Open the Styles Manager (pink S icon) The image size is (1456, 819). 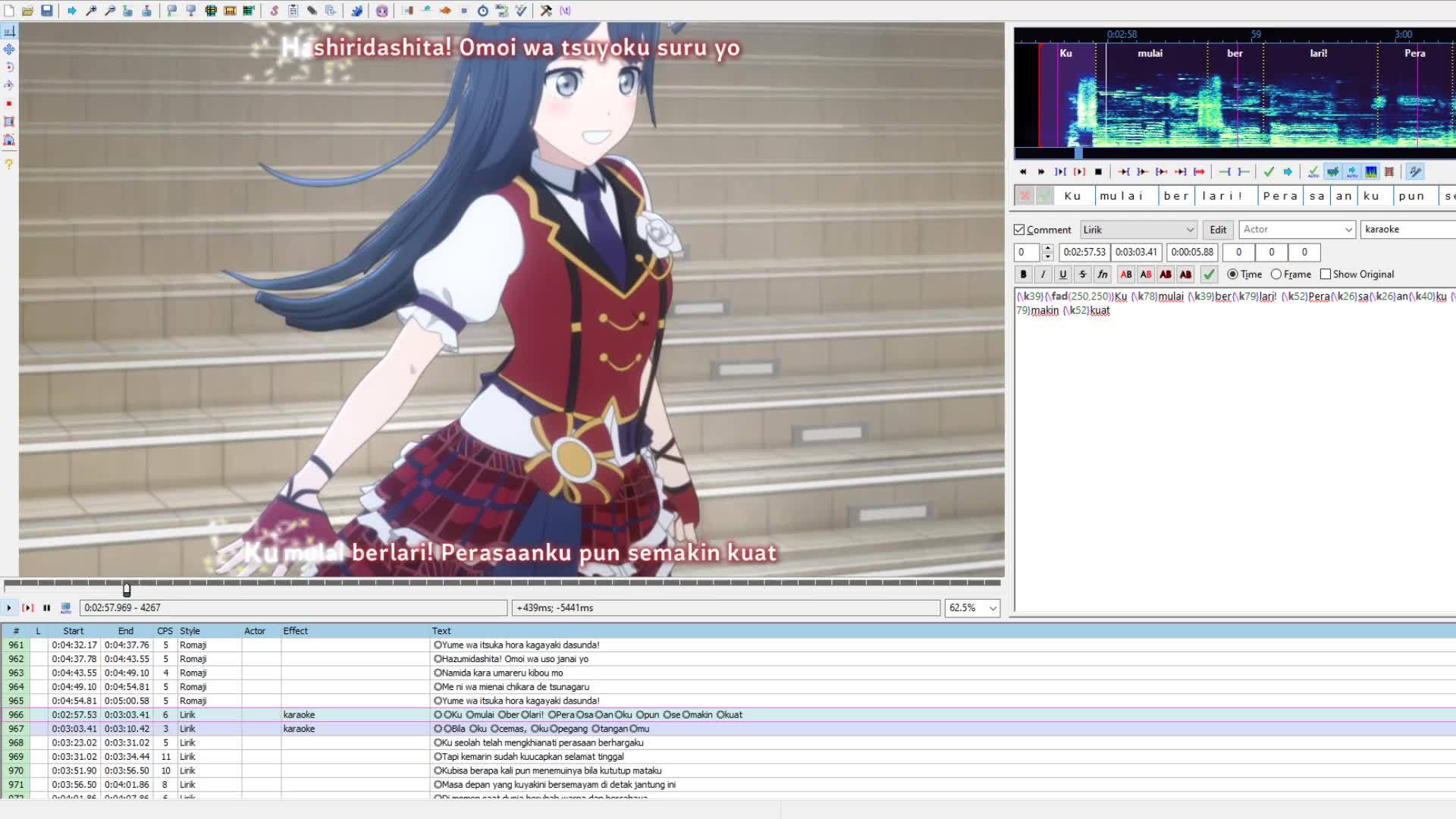(275, 11)
